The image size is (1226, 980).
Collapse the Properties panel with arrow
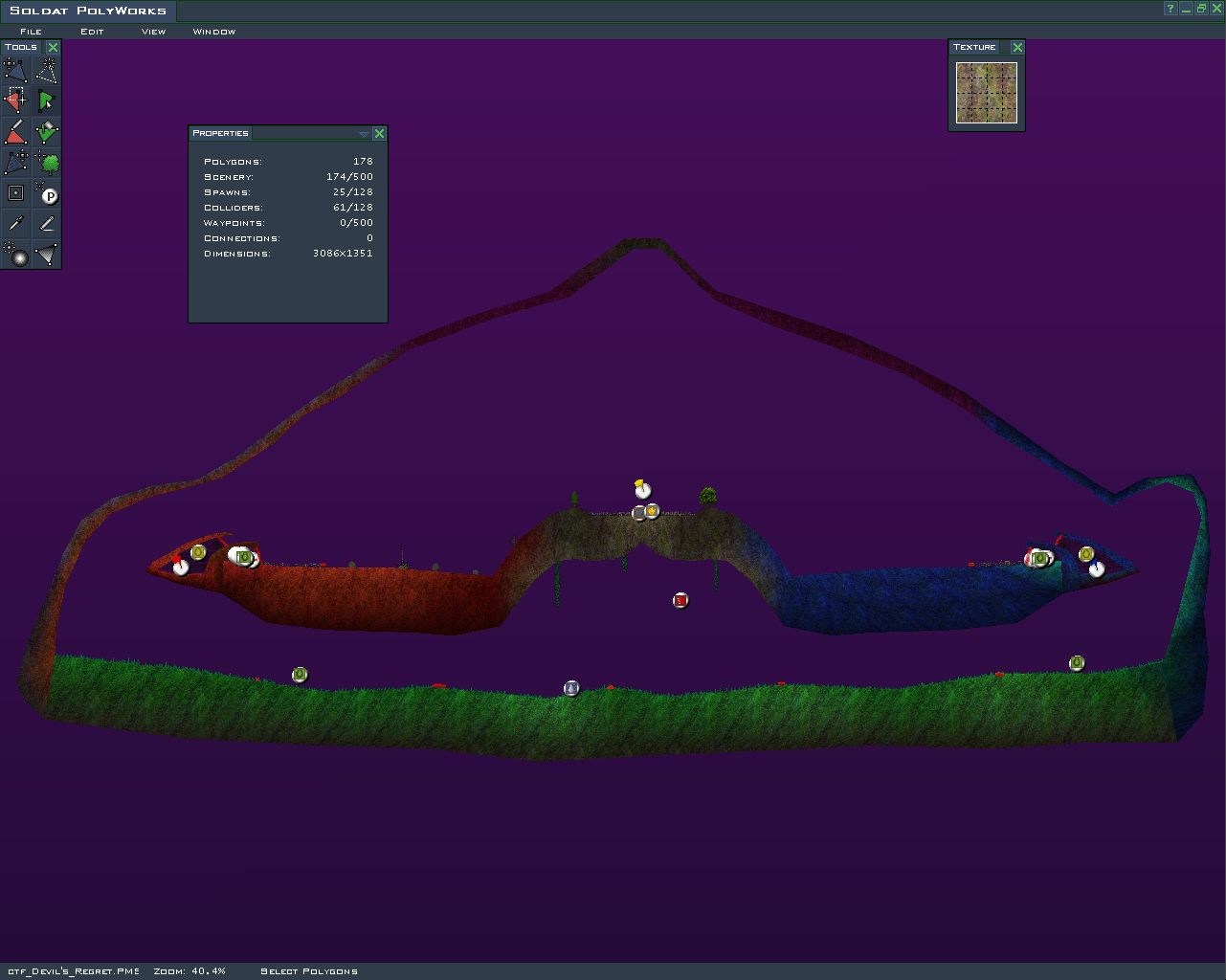pos(364,134)
